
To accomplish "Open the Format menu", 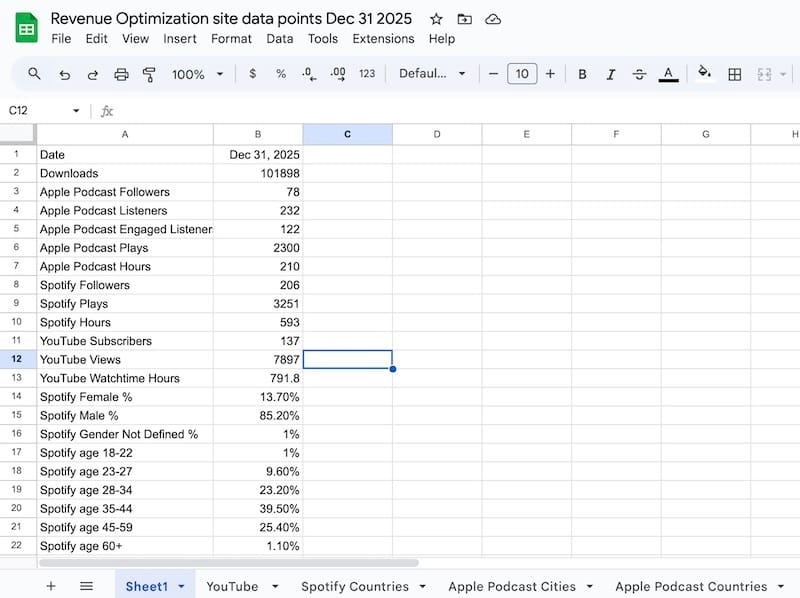I will point(231,39).
